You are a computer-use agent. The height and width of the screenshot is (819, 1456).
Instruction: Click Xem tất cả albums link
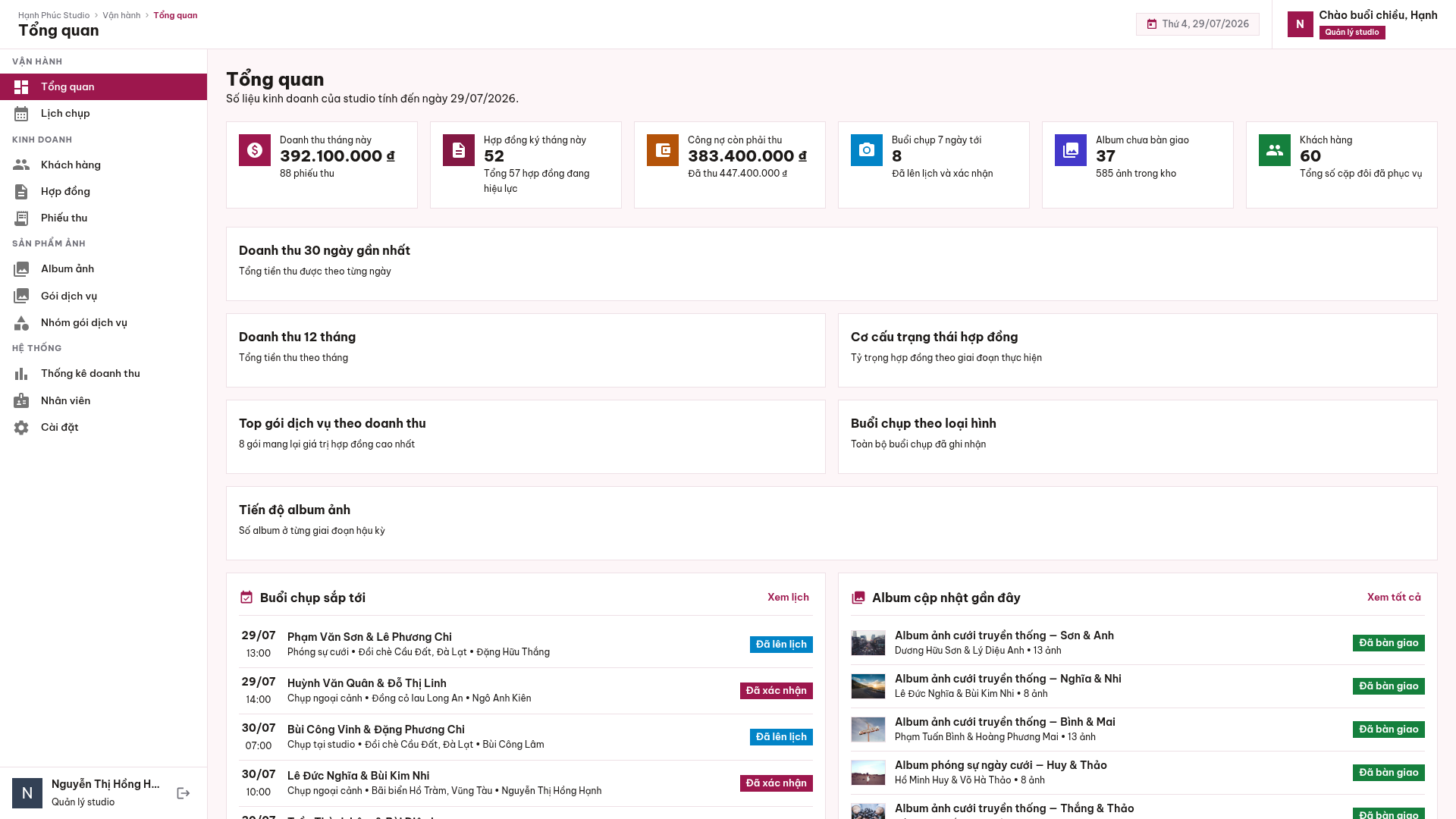point(1394,598)
